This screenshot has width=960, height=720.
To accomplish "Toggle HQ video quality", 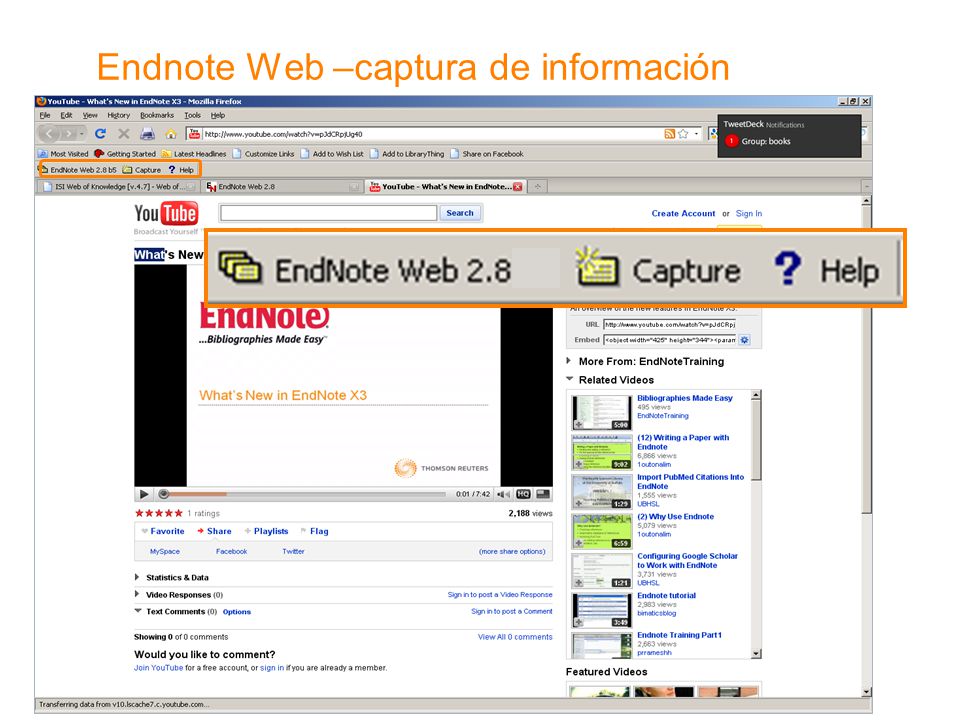I will coord(523,494).
